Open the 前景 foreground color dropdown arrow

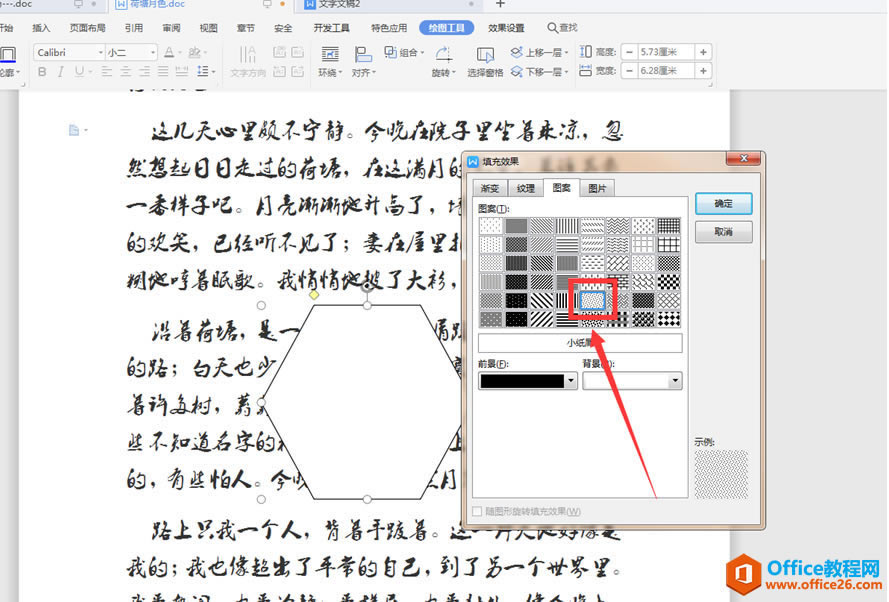click(571, 381)
